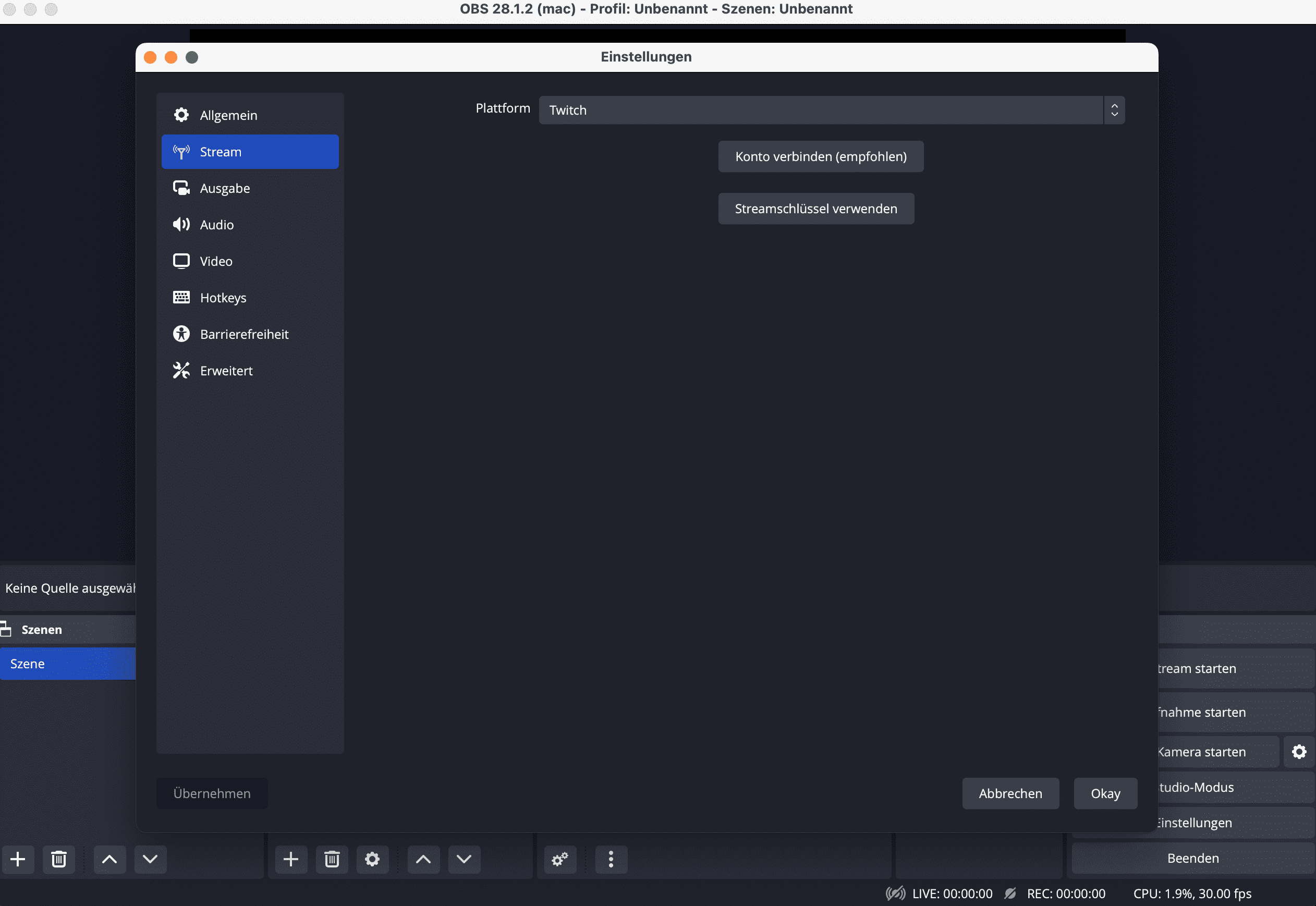
Task: Click the Hotkeys keyboard icon
Action: (x=181, y=297)
